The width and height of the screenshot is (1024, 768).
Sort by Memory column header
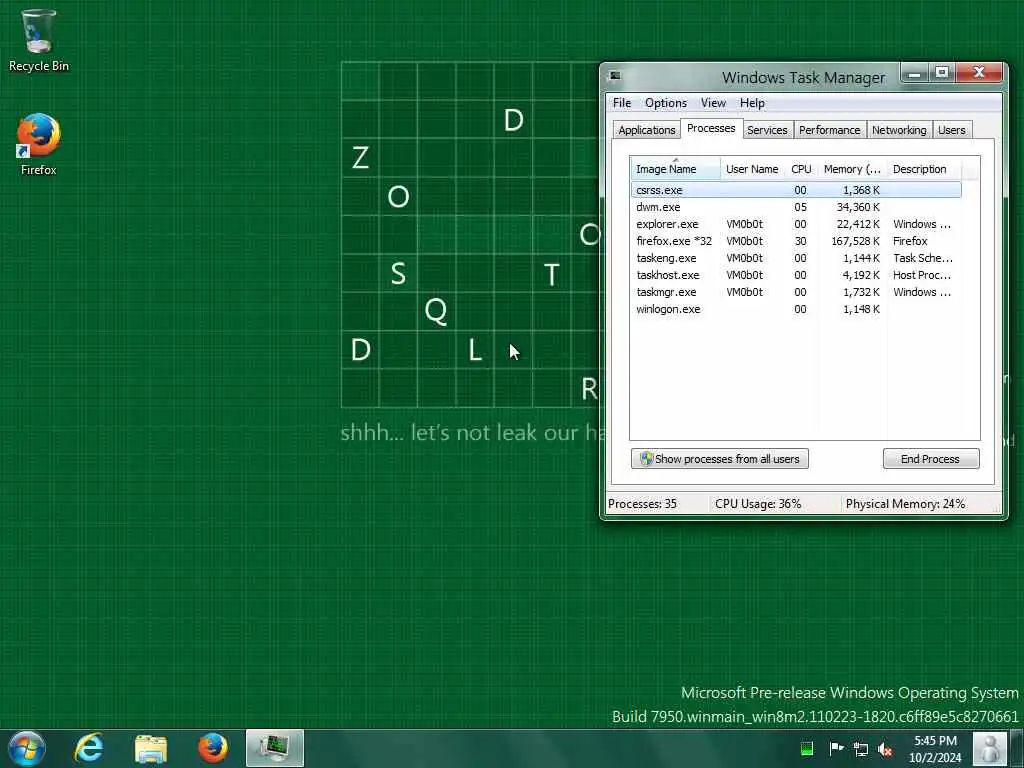pyautogui.click(x=852, y=169)
